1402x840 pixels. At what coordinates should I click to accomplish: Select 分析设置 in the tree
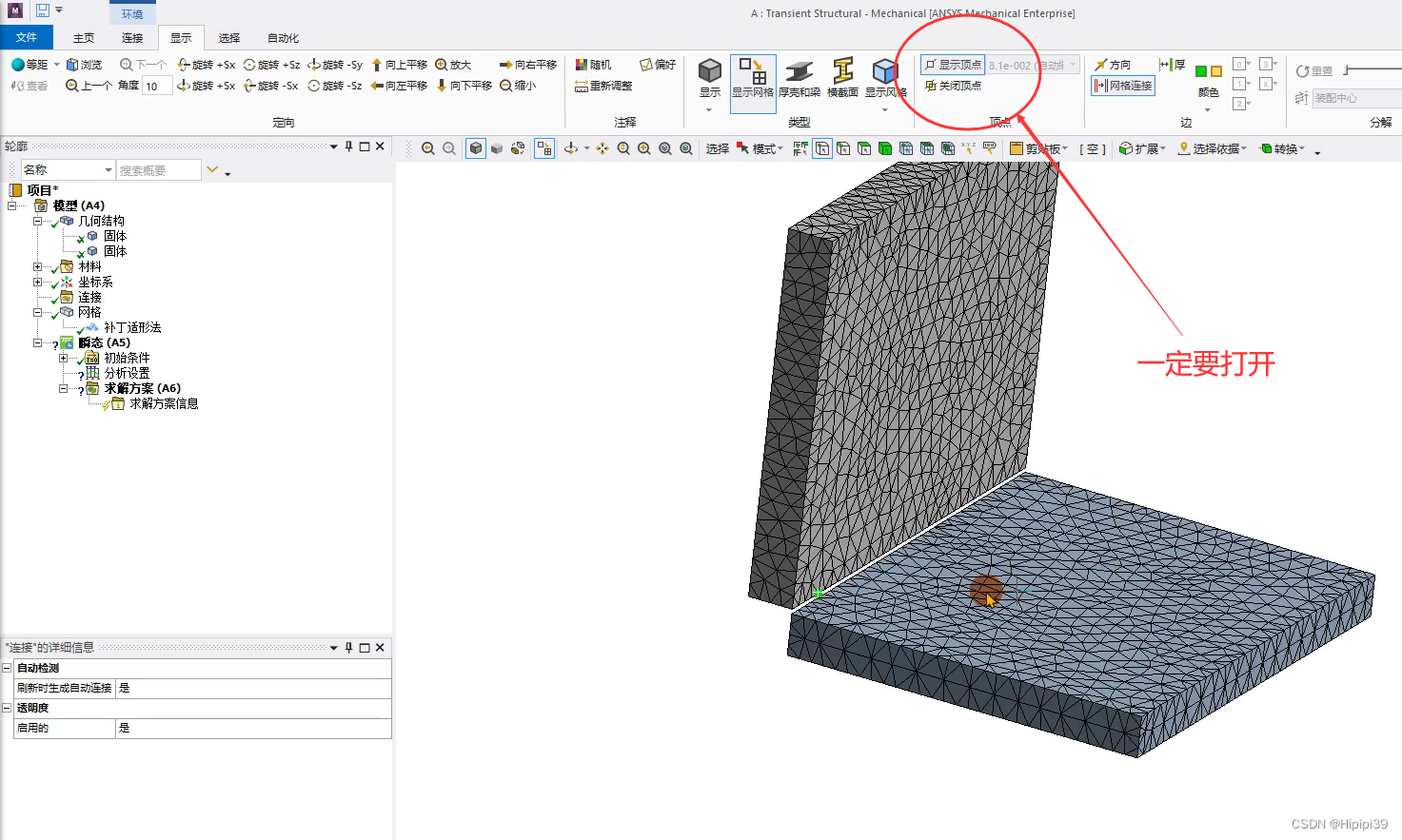coord(127,373)
